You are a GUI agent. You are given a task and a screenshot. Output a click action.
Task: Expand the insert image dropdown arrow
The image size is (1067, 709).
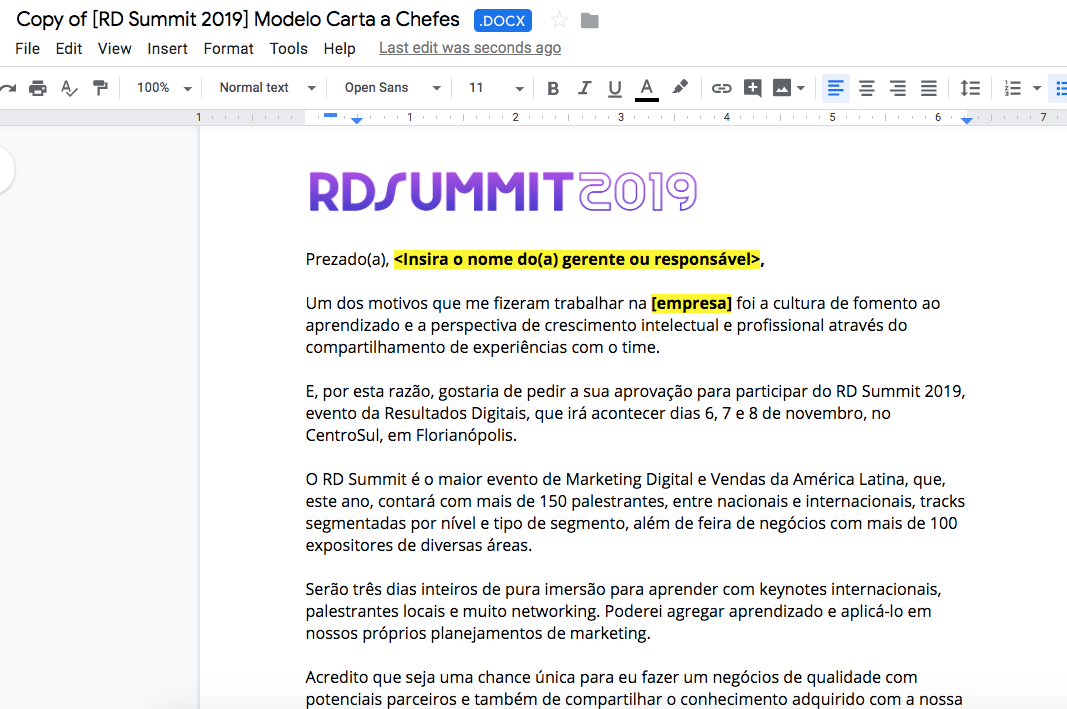[x=801, y=88]
